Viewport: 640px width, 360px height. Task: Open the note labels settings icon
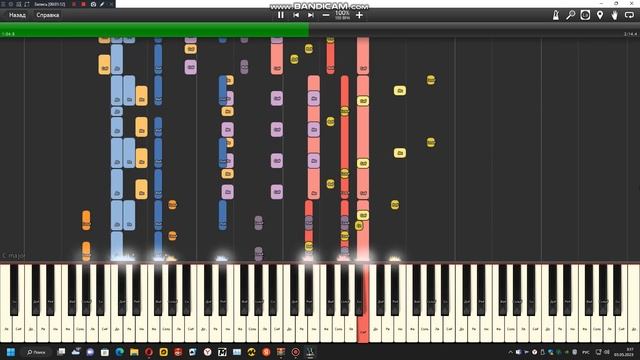(585, 15)
